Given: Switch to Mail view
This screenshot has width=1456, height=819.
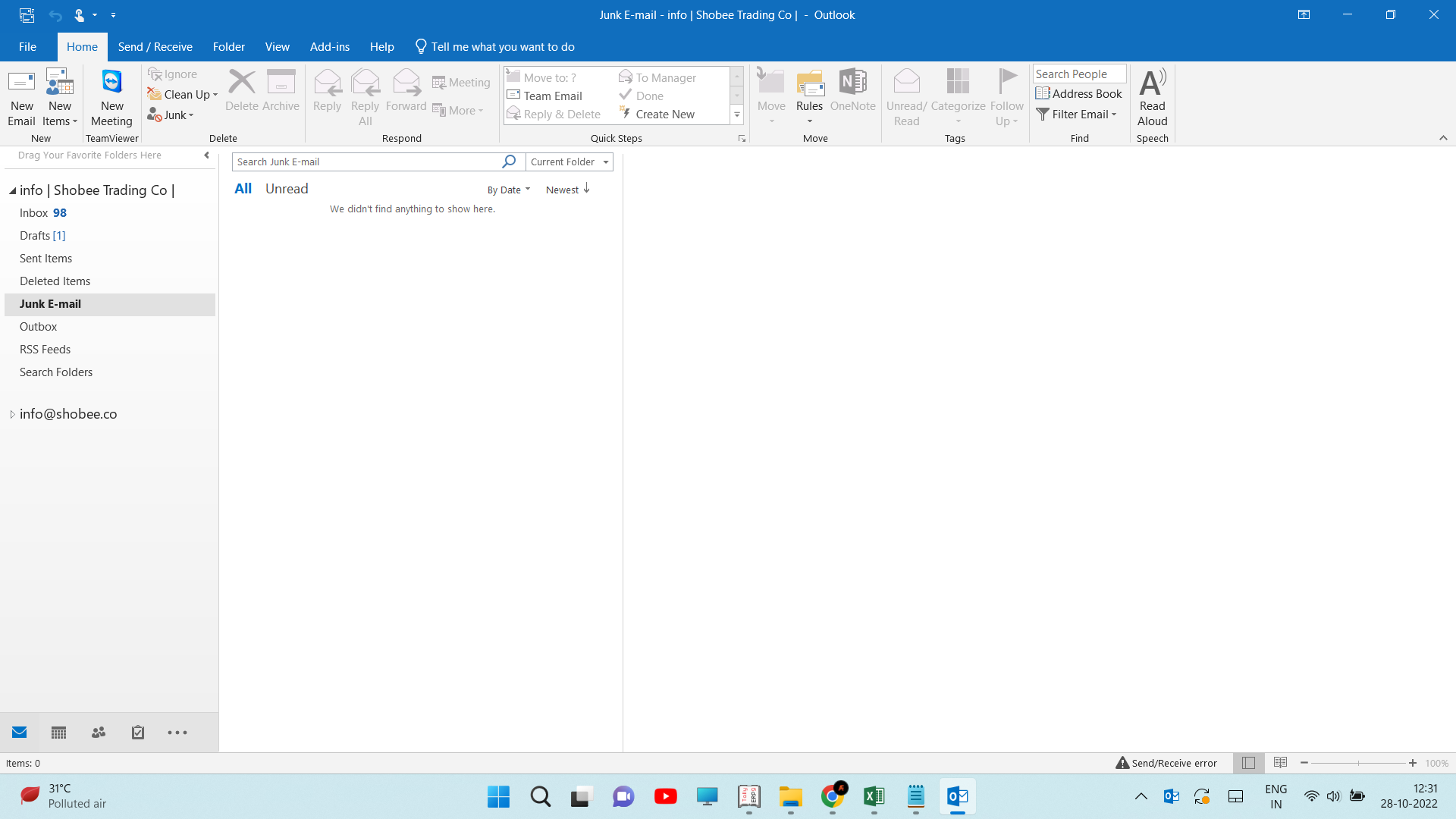Looking at the screenshot, I should pos(20,733).
